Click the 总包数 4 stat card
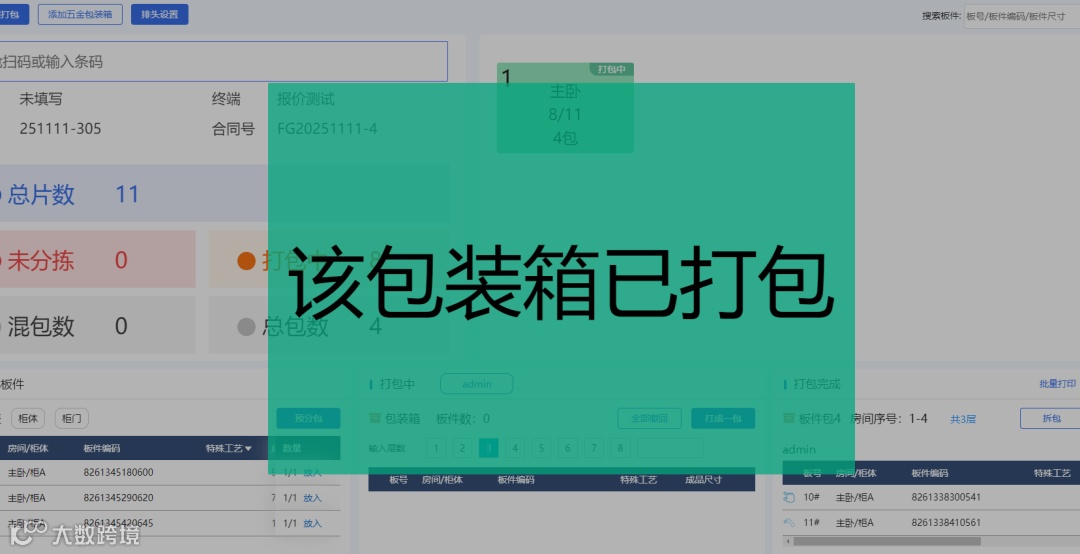Image resolution: width=1080 pixels, height=554 pixels. pos(329,325)
